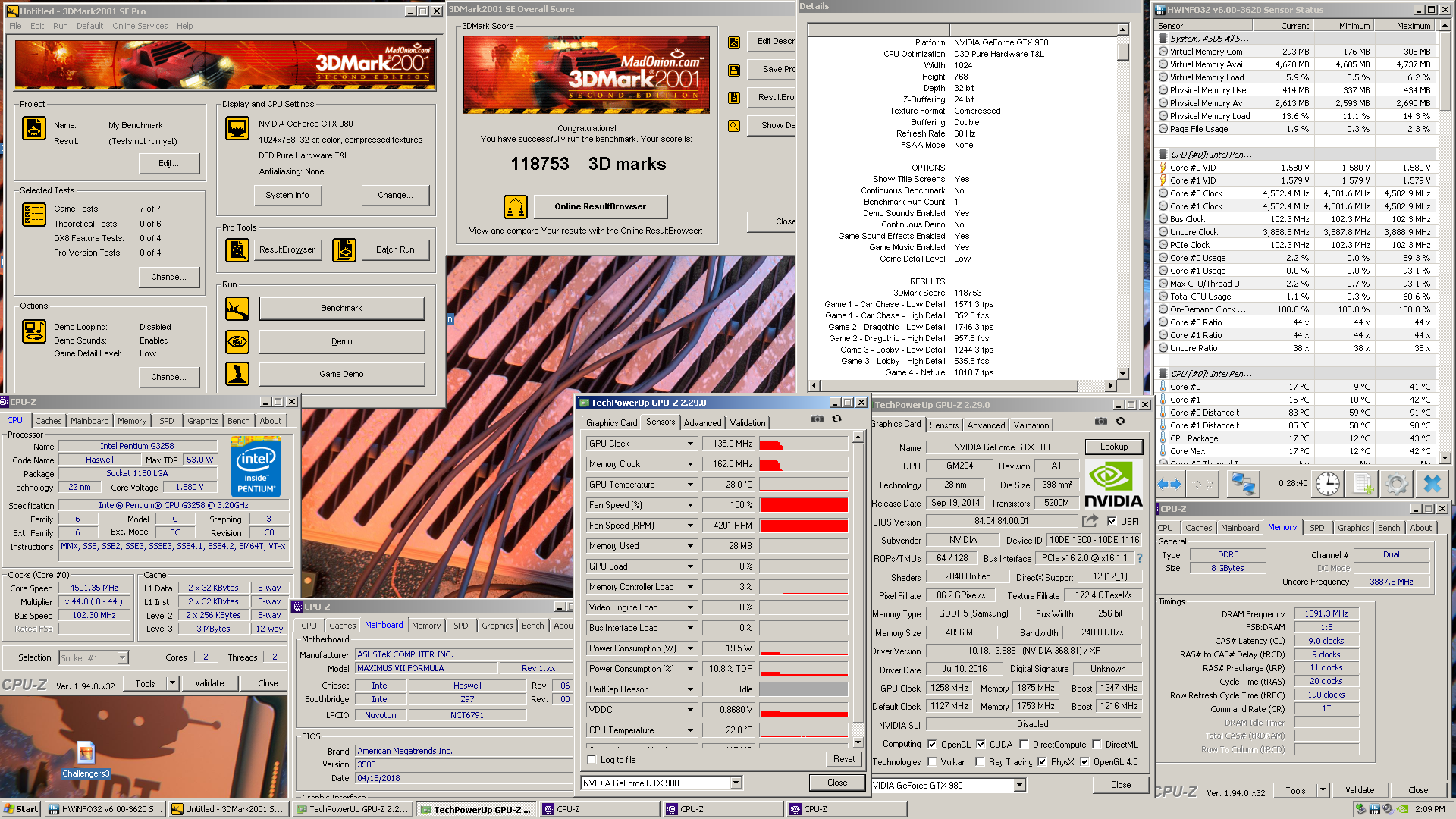The image size is (1456, 819).
Task: Open the Fan Speed (RPM) sensor dropdown
Action: coord(690,526)
